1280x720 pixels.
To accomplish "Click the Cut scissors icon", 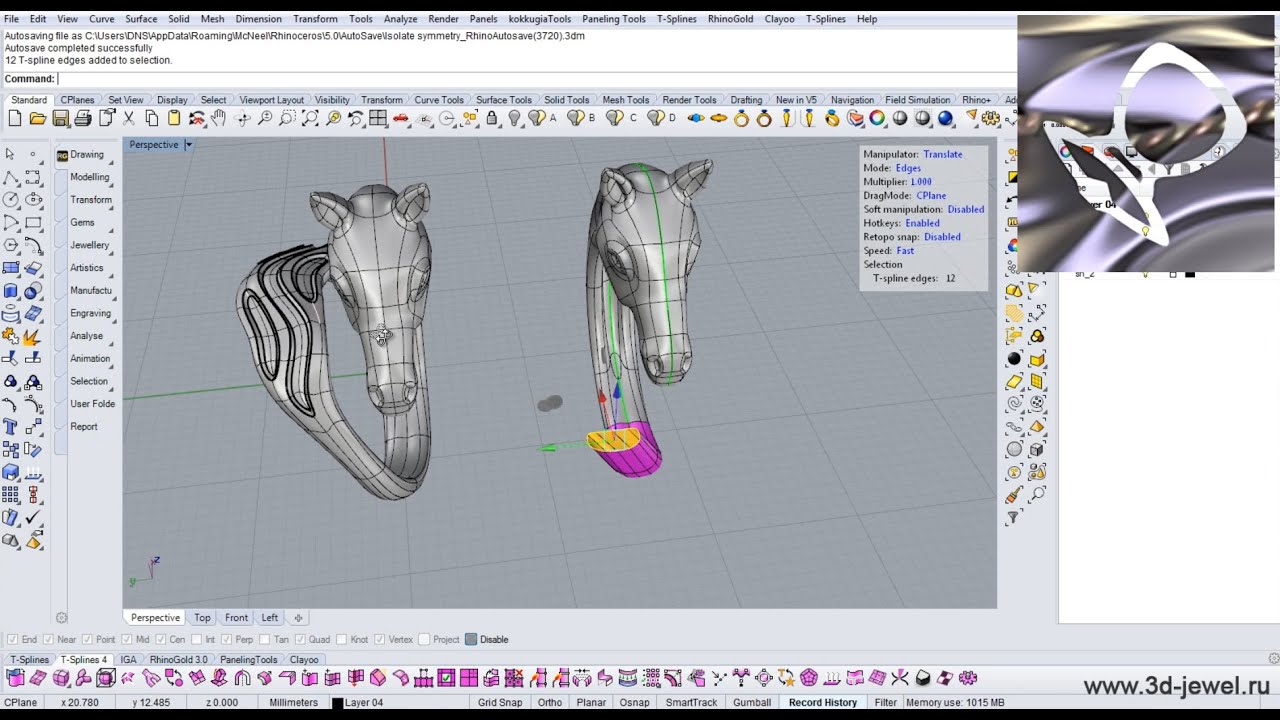I will 129,119.
